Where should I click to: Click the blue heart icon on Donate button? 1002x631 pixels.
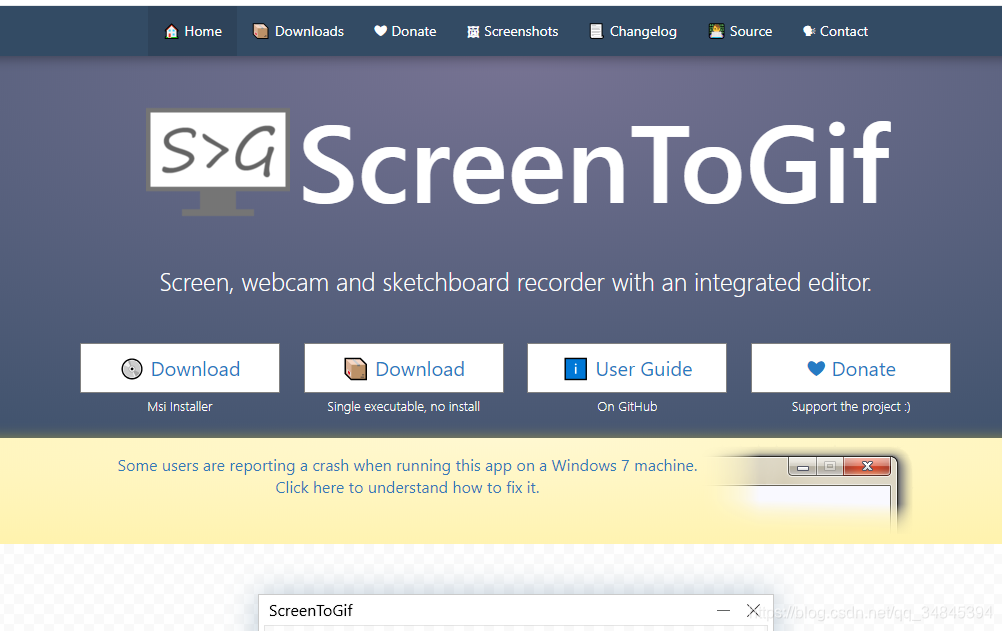click(816, 368)
